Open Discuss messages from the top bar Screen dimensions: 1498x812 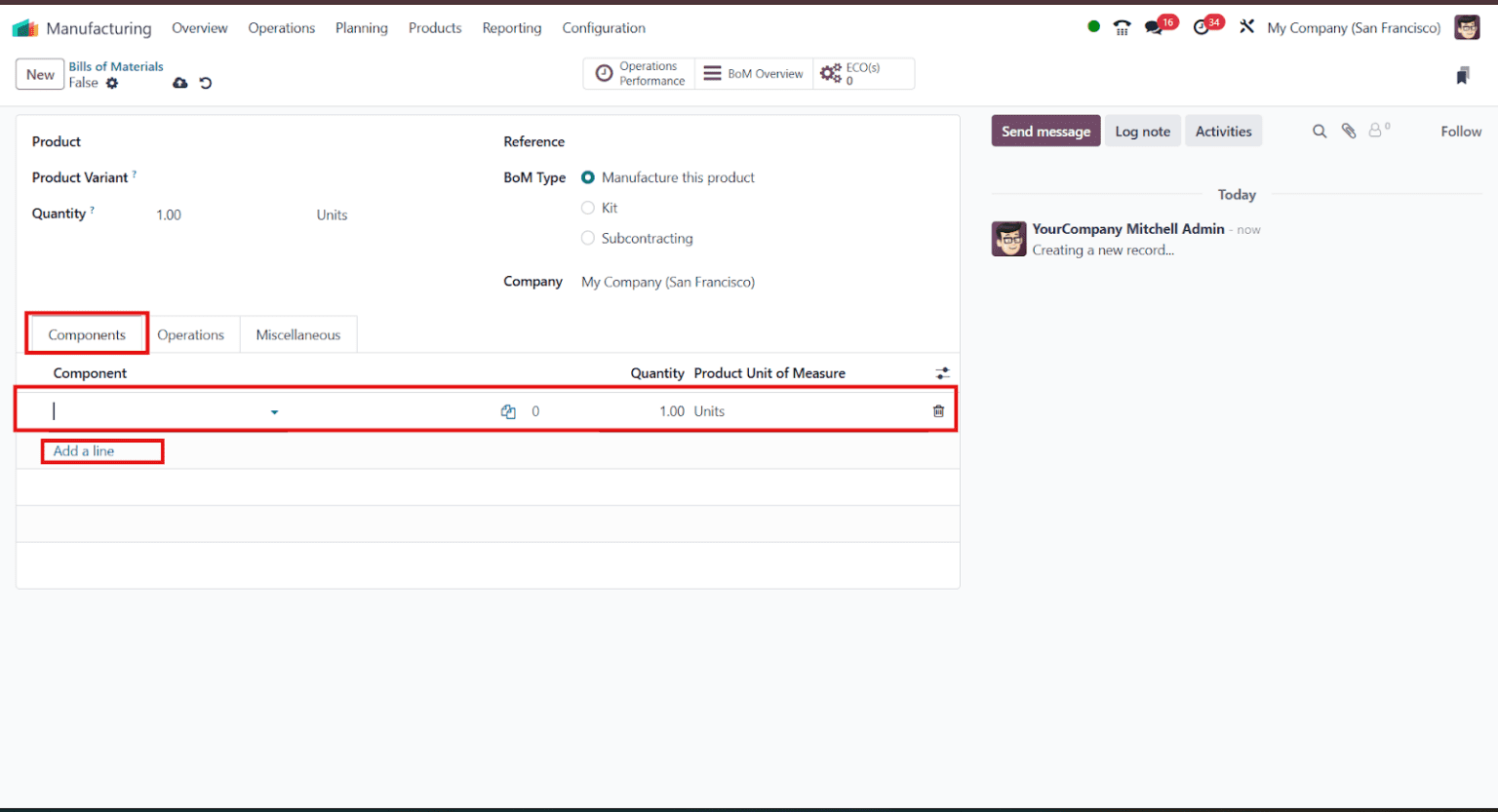[x=1154, y=27]
